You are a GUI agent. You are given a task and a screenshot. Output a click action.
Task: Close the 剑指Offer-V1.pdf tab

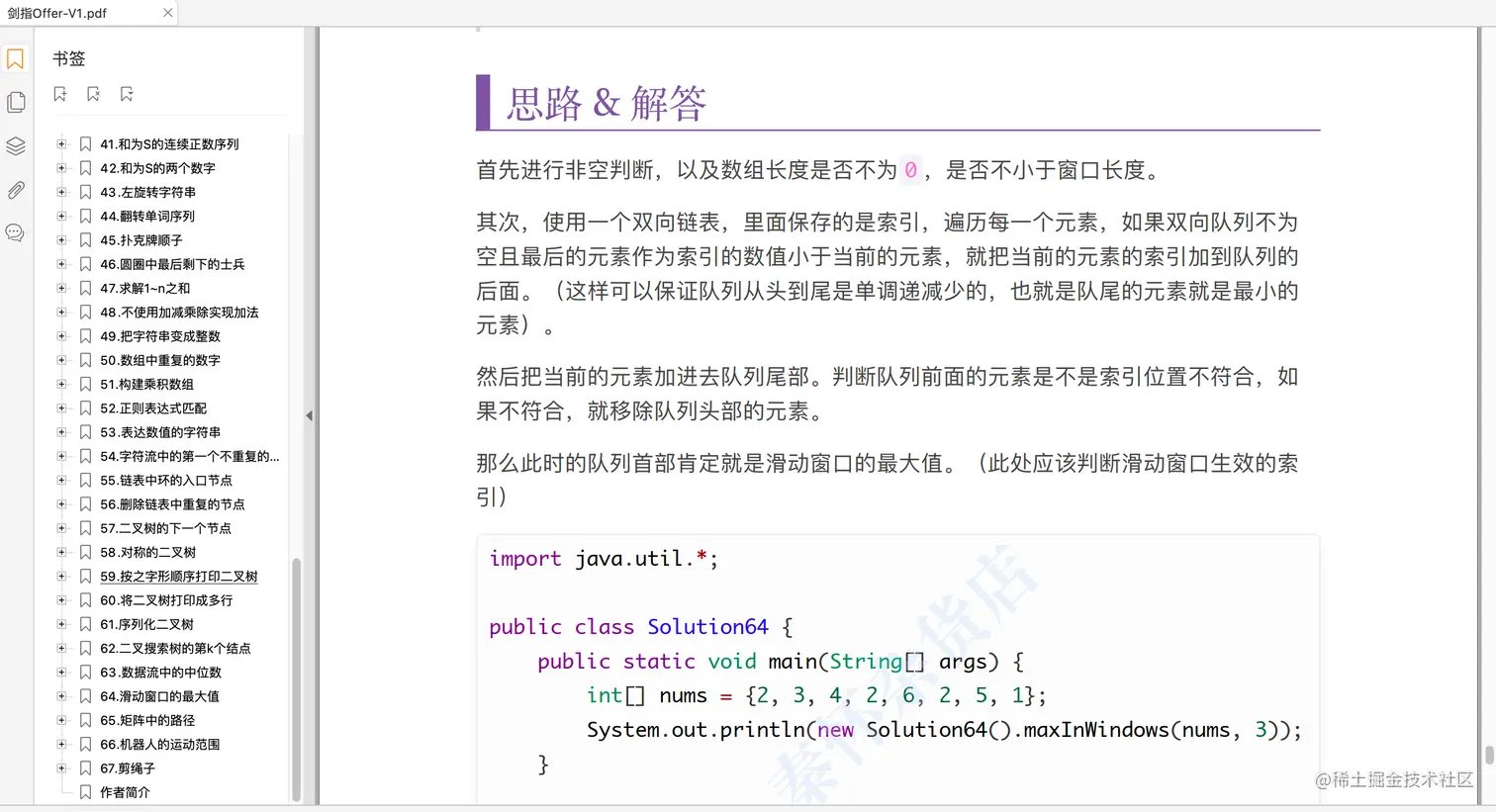click(167, 13)
